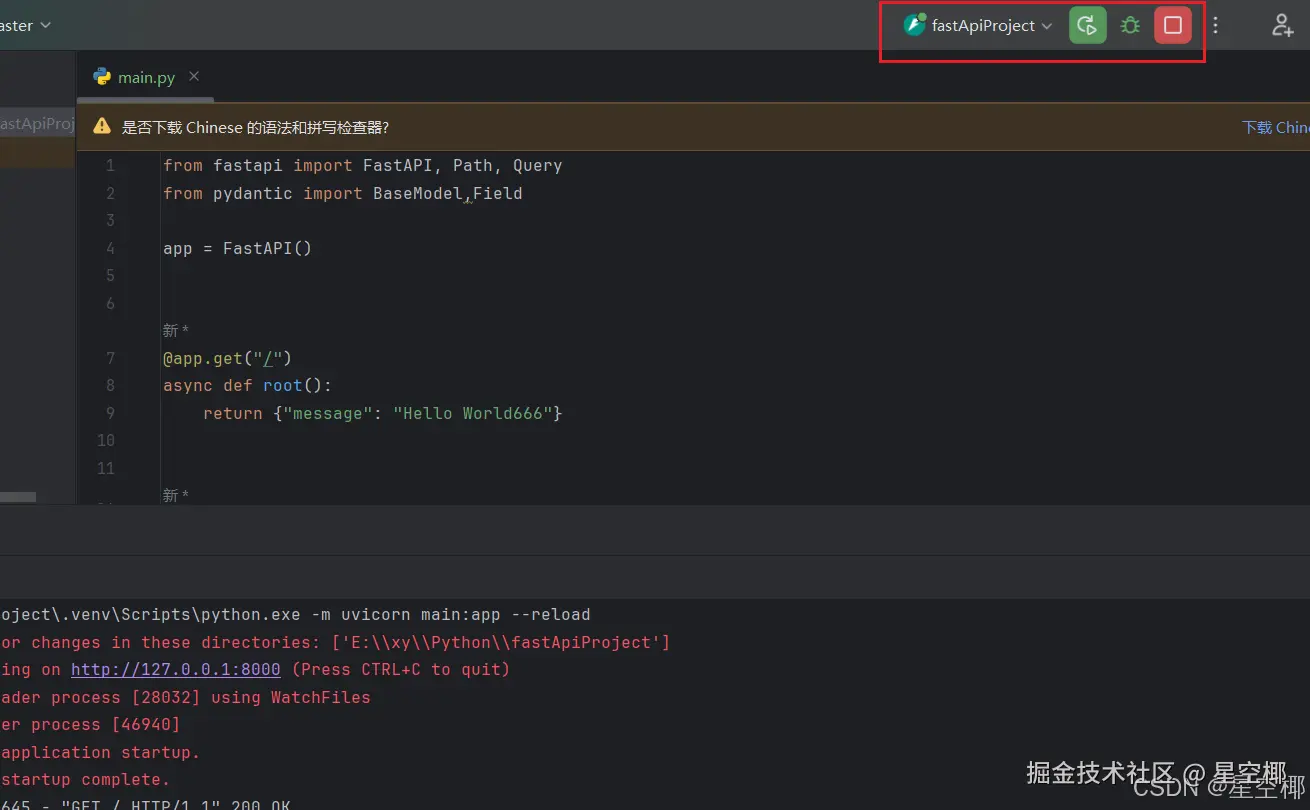Click the 新* author hint above line 7
The height and width of the screenshot is (810, 1310).
(176, 331)
